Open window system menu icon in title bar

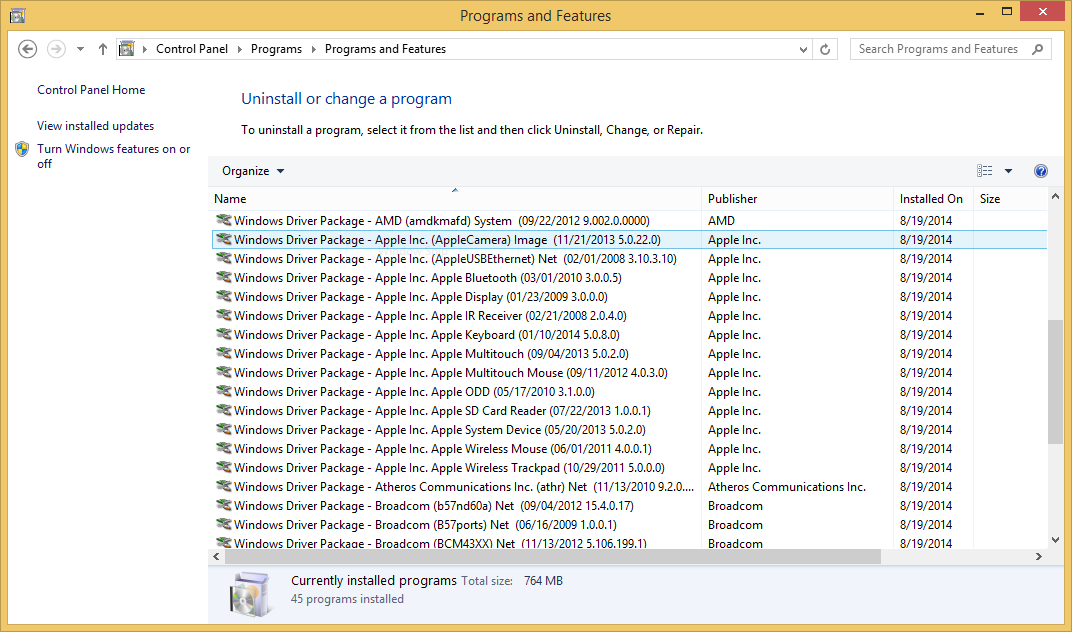[18, 14]
